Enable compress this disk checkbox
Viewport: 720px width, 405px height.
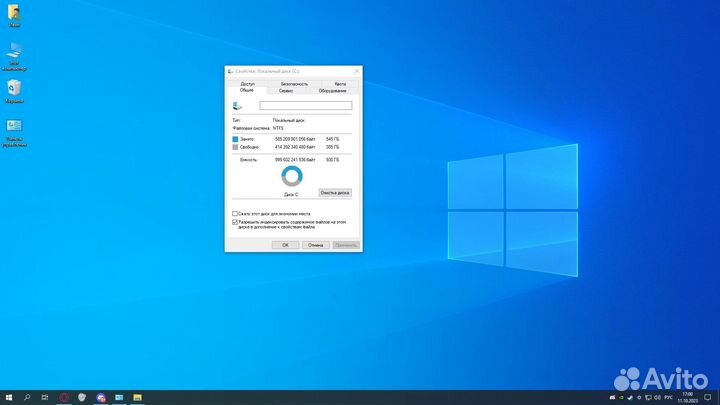pyautogui.click(x=235, y=214)
